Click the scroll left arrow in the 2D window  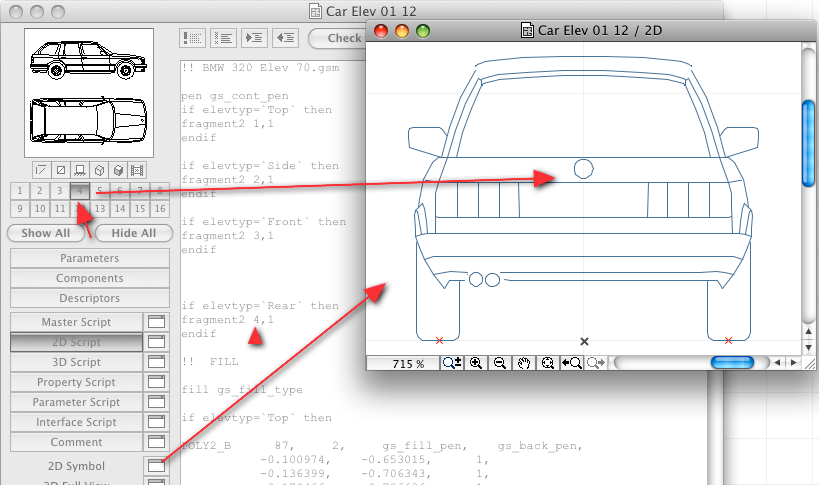[777, 362]
